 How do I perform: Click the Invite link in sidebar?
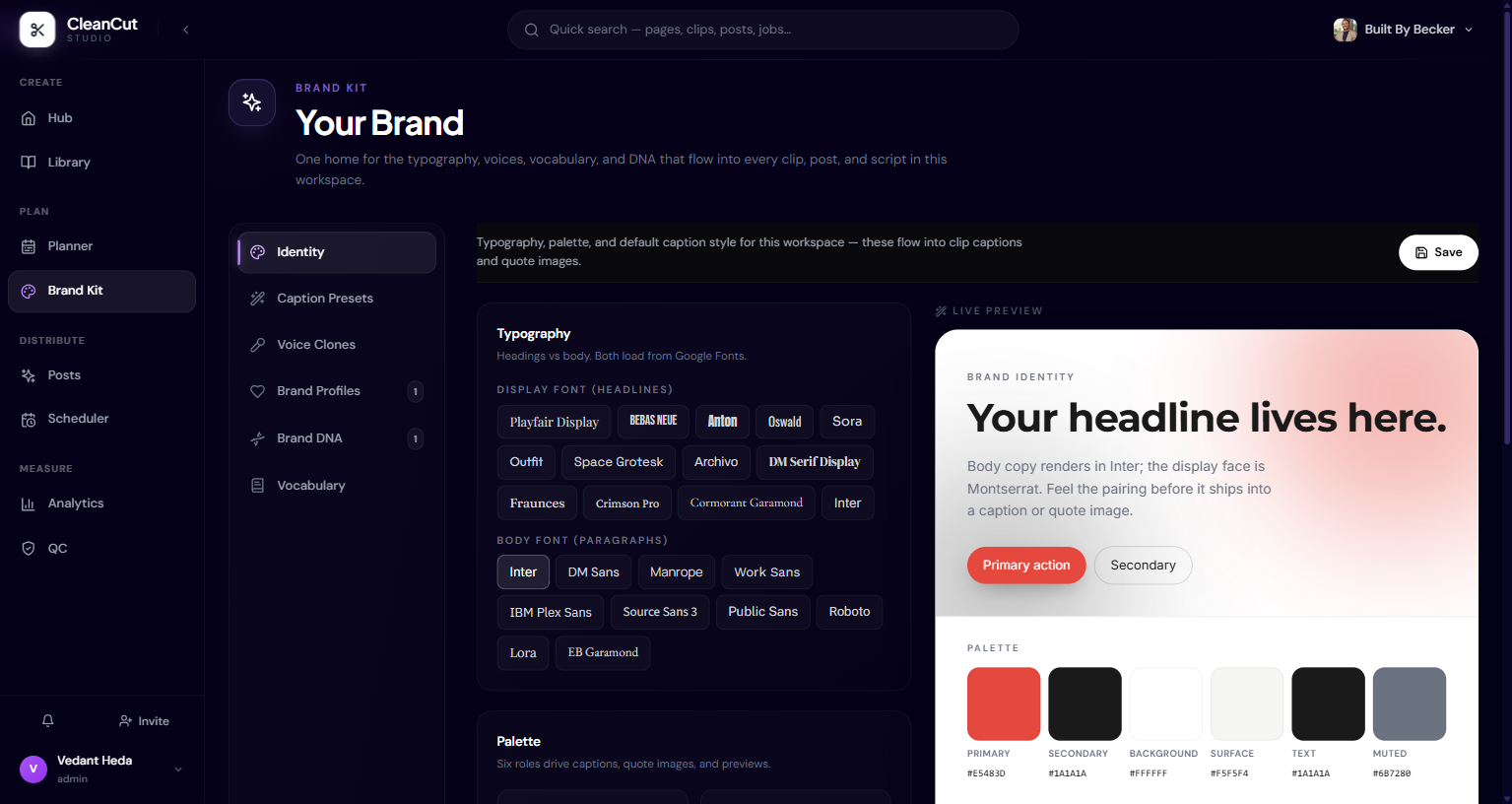point(144,721)
